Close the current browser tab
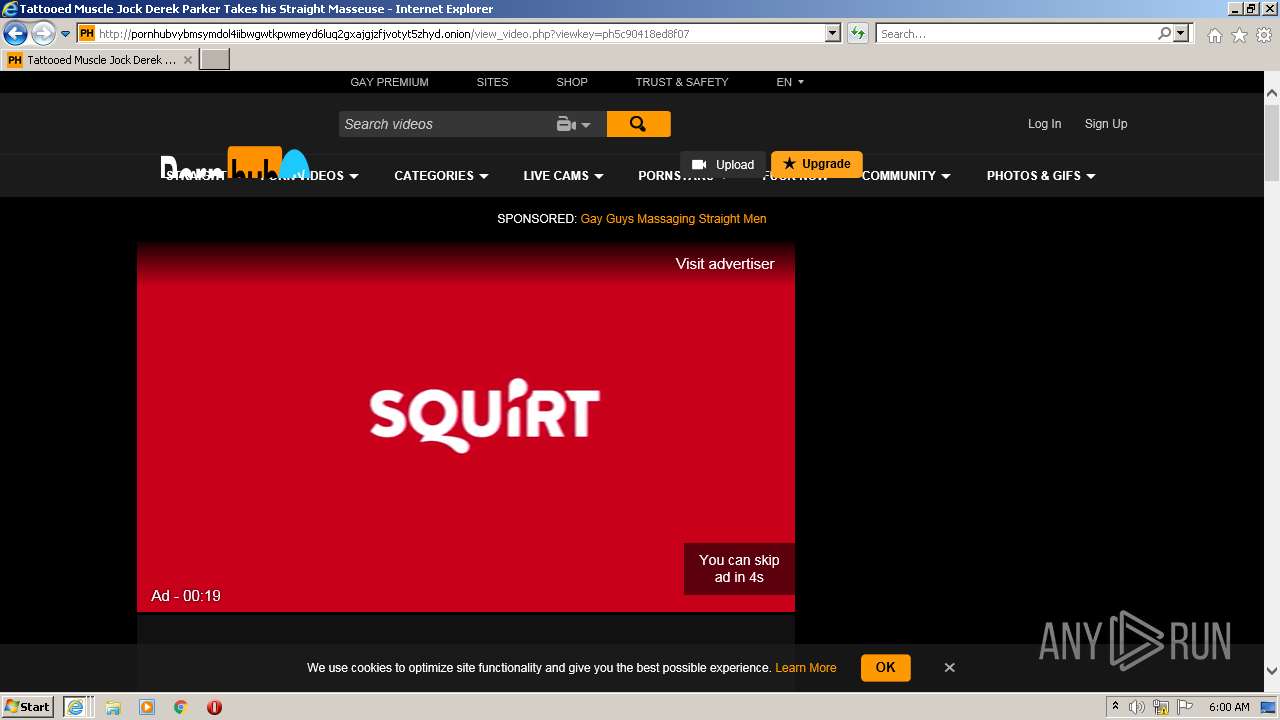The height and width of the screenshot is (720, 1280). 187,60
